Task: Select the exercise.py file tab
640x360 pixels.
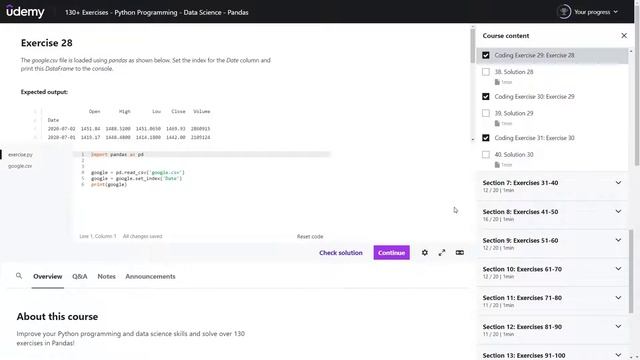Action: [x=20, y=155]
